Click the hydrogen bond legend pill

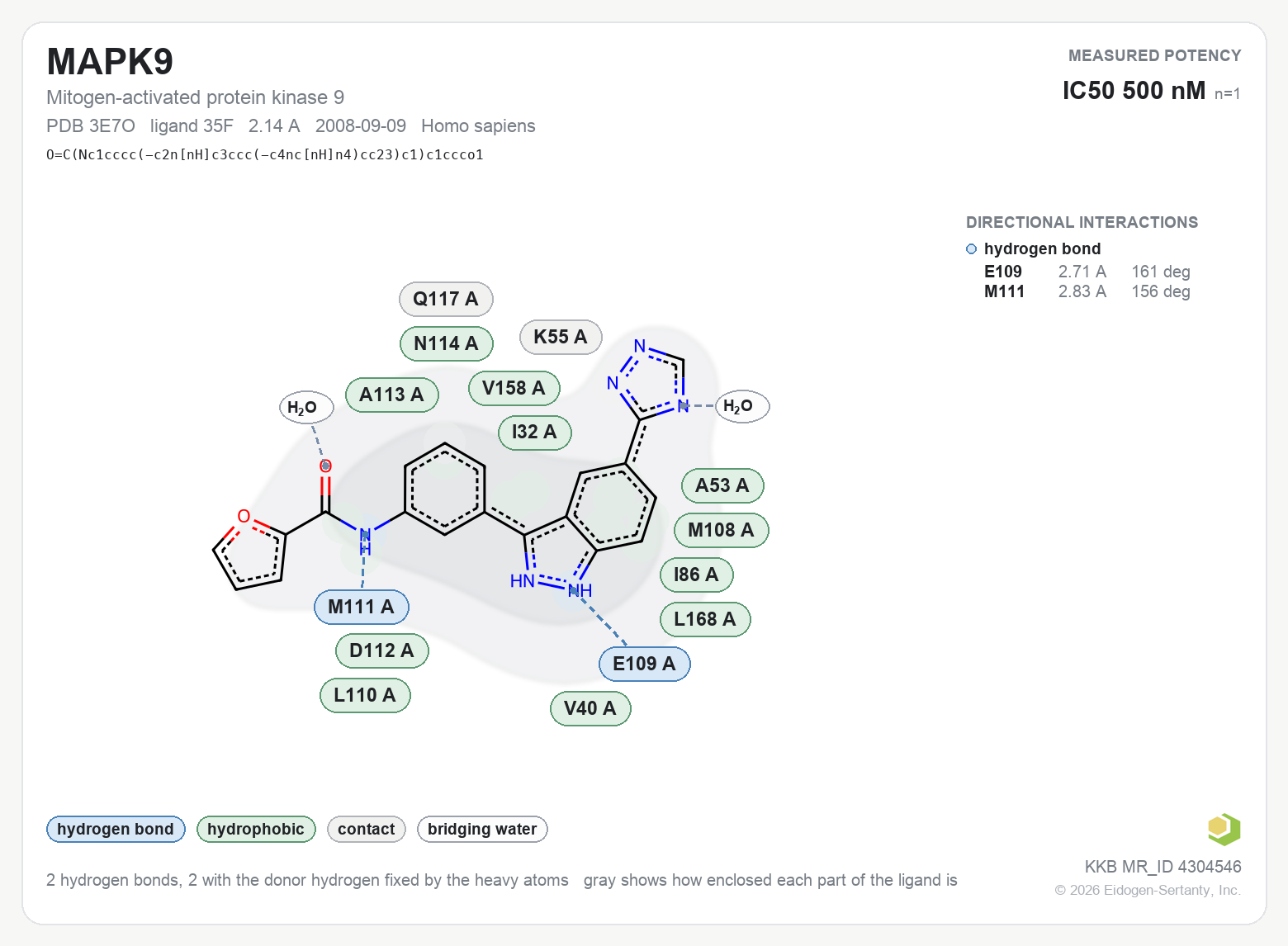[x=116, y=829]
